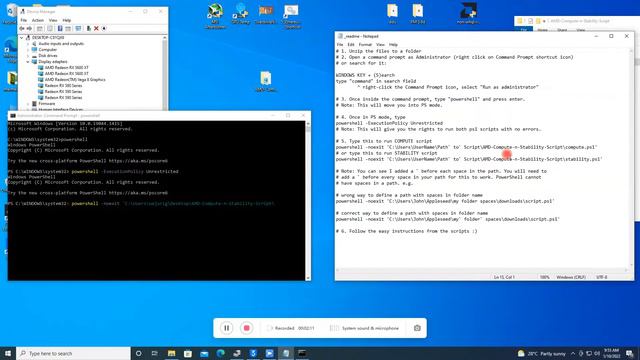
Task: Click 'Windows (CRLF)' in Notepad status bar
Action: [x=571, y=277]
